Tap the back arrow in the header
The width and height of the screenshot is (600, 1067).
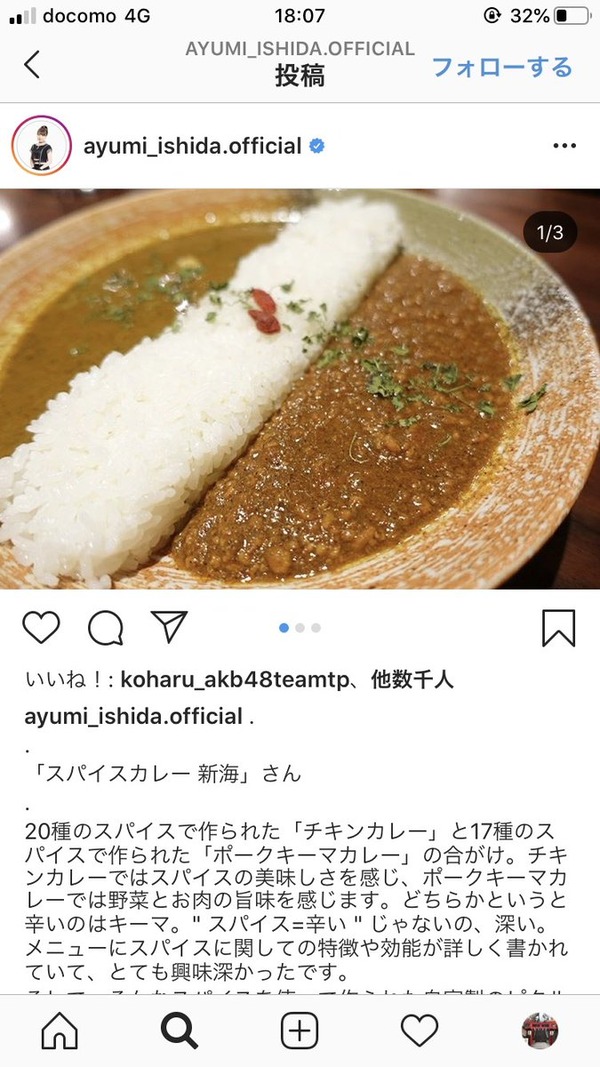pos(32,65)
